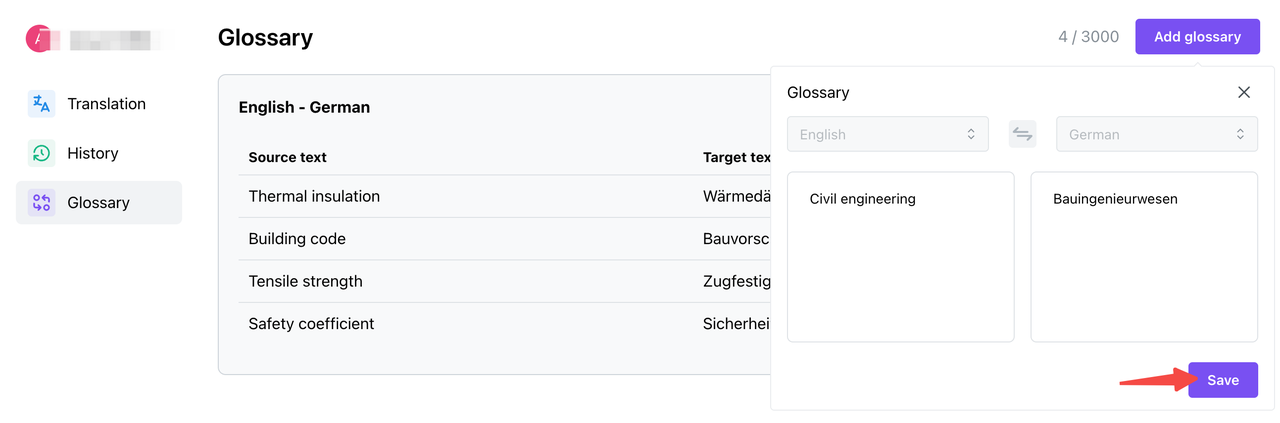Click the Civil engineering source text box
1280x423 pixels.
click(901, 257)
